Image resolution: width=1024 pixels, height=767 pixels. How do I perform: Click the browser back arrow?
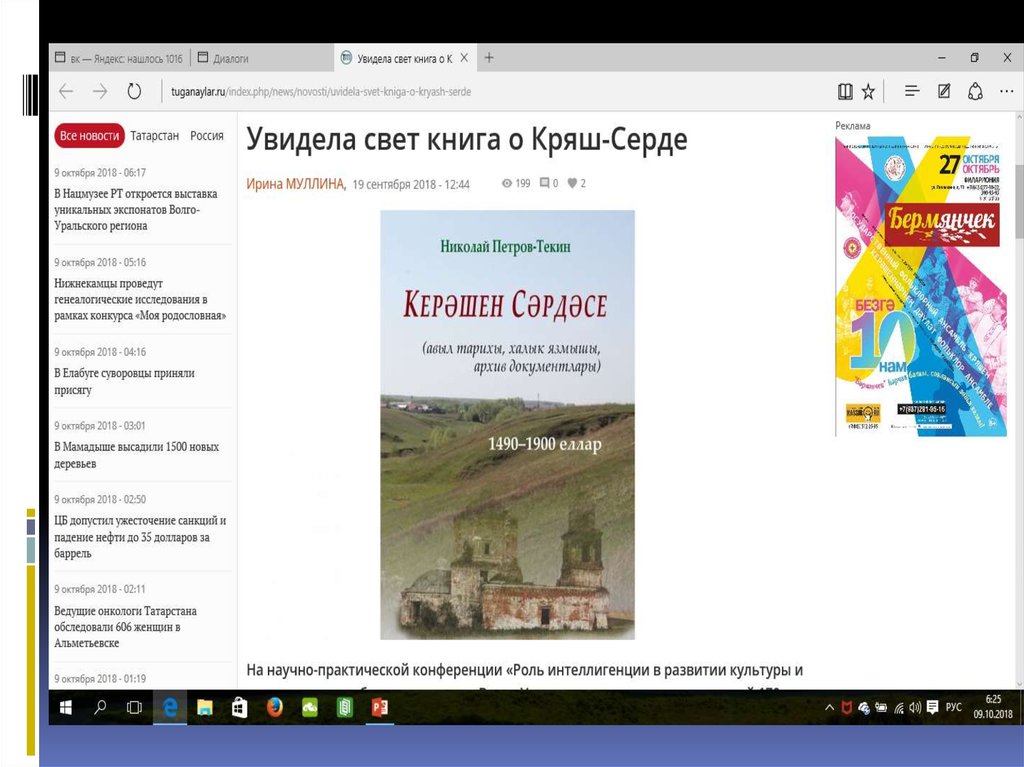66,92
